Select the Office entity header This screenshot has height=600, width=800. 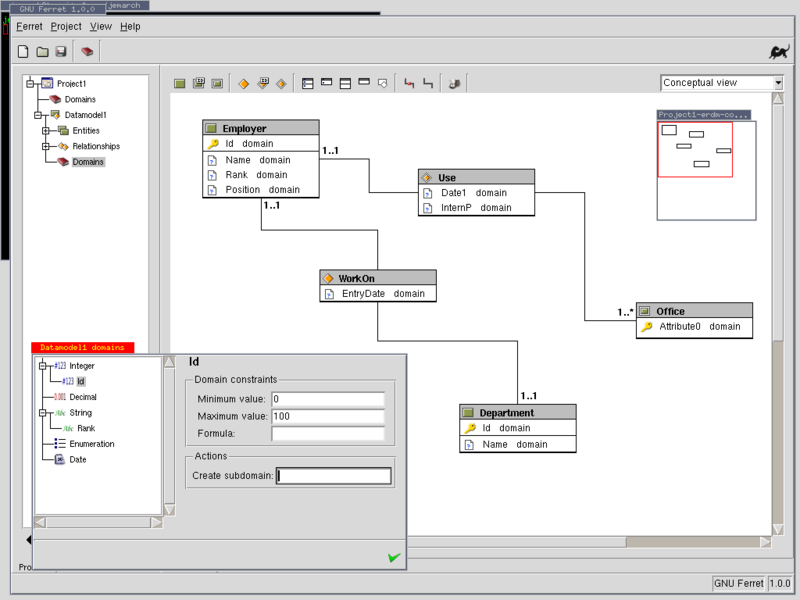(x=694, y=311)
